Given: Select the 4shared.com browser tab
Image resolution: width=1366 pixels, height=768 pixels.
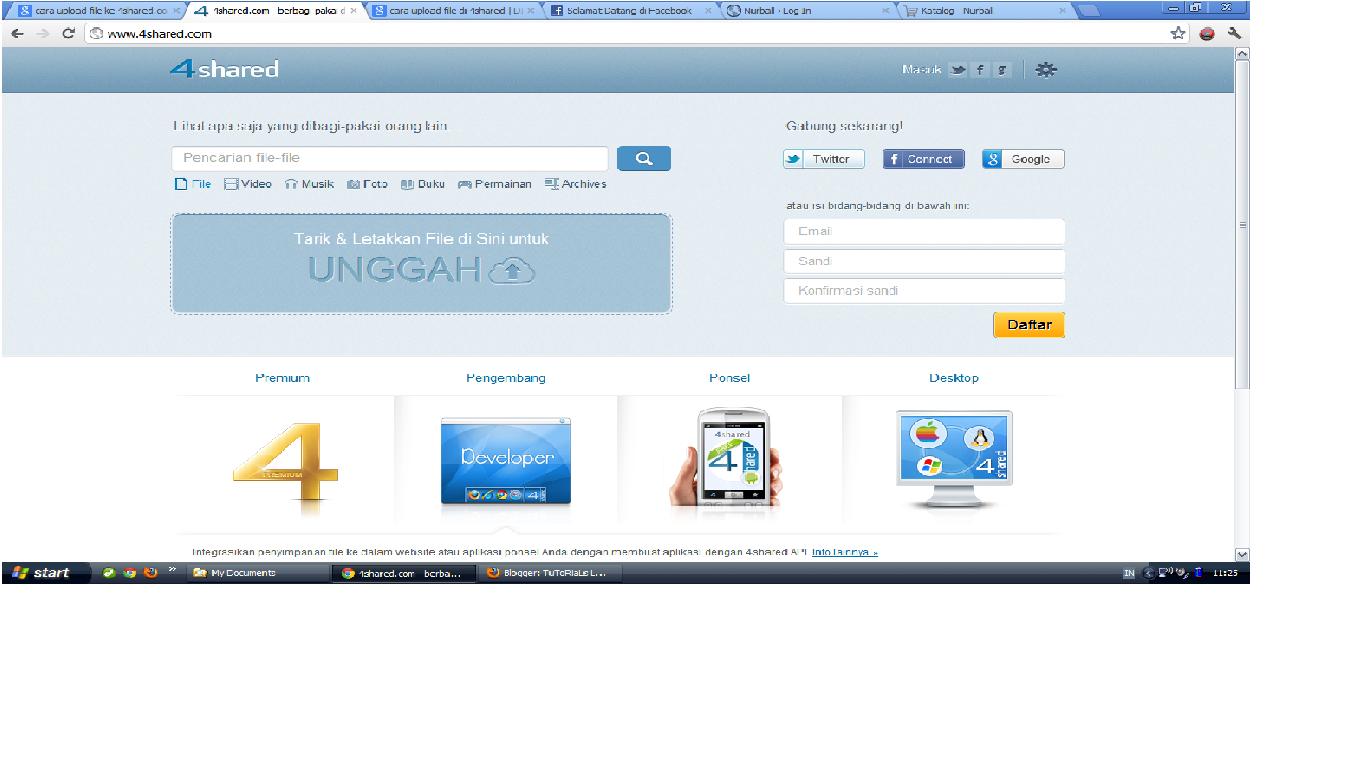Looking at the screenshot, I should coord(276,11).
